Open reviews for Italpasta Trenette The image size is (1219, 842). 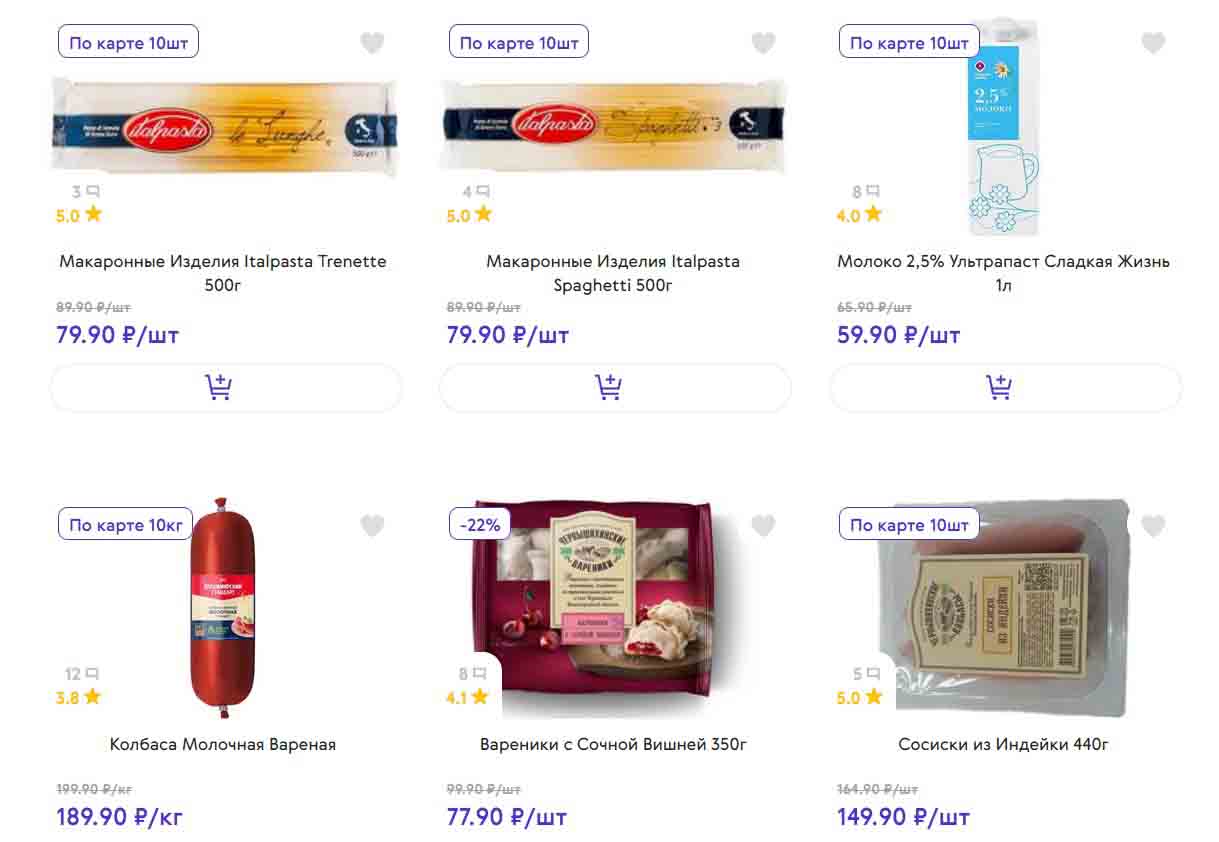[x=85, y=192]
